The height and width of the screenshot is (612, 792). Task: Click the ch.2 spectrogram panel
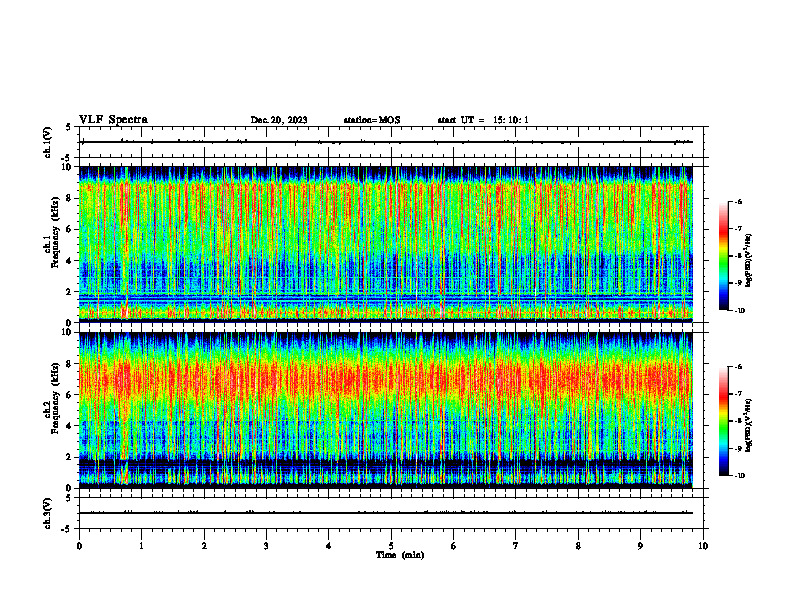(x=385, y=410)
